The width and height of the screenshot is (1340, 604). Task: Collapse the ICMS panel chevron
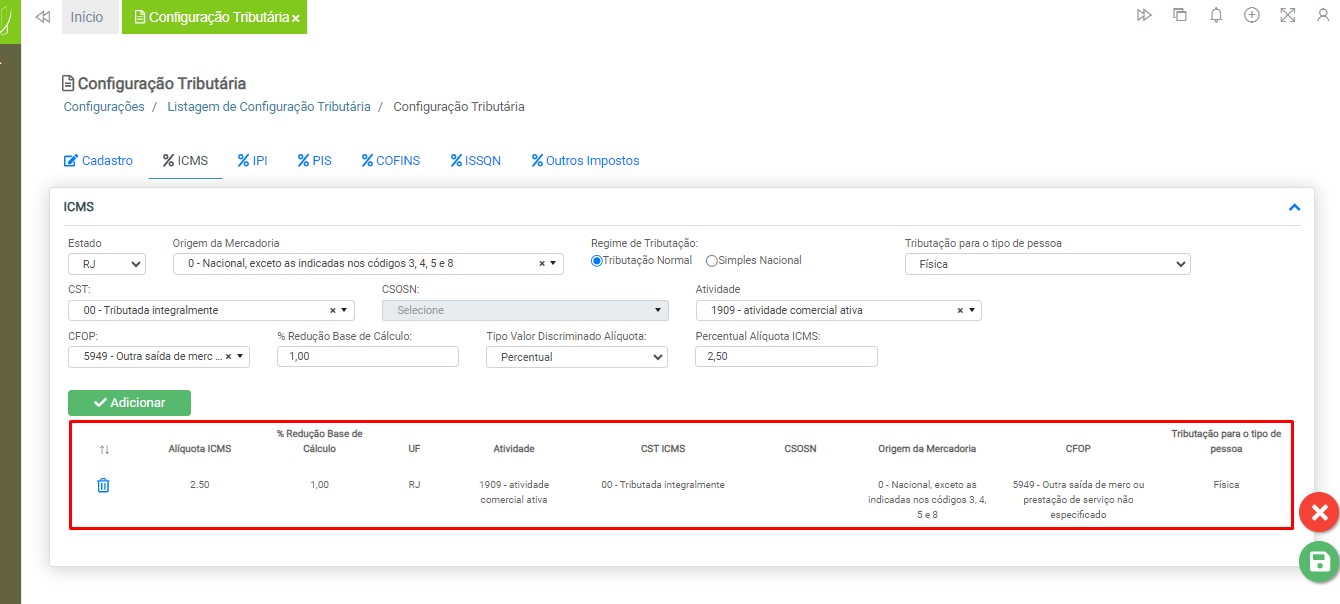(x=1294, y=208)
